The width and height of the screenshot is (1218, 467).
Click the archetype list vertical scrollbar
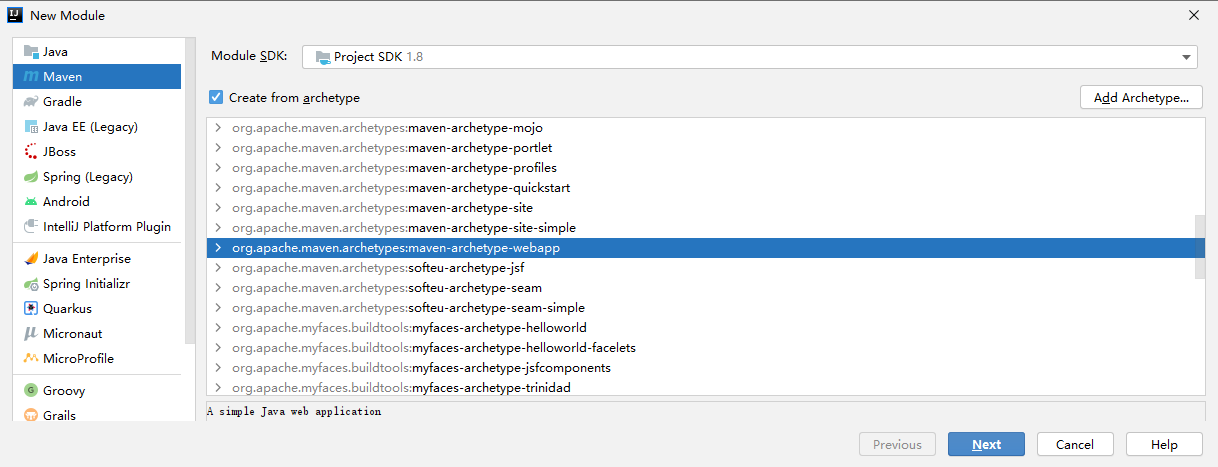point(1199,247)
